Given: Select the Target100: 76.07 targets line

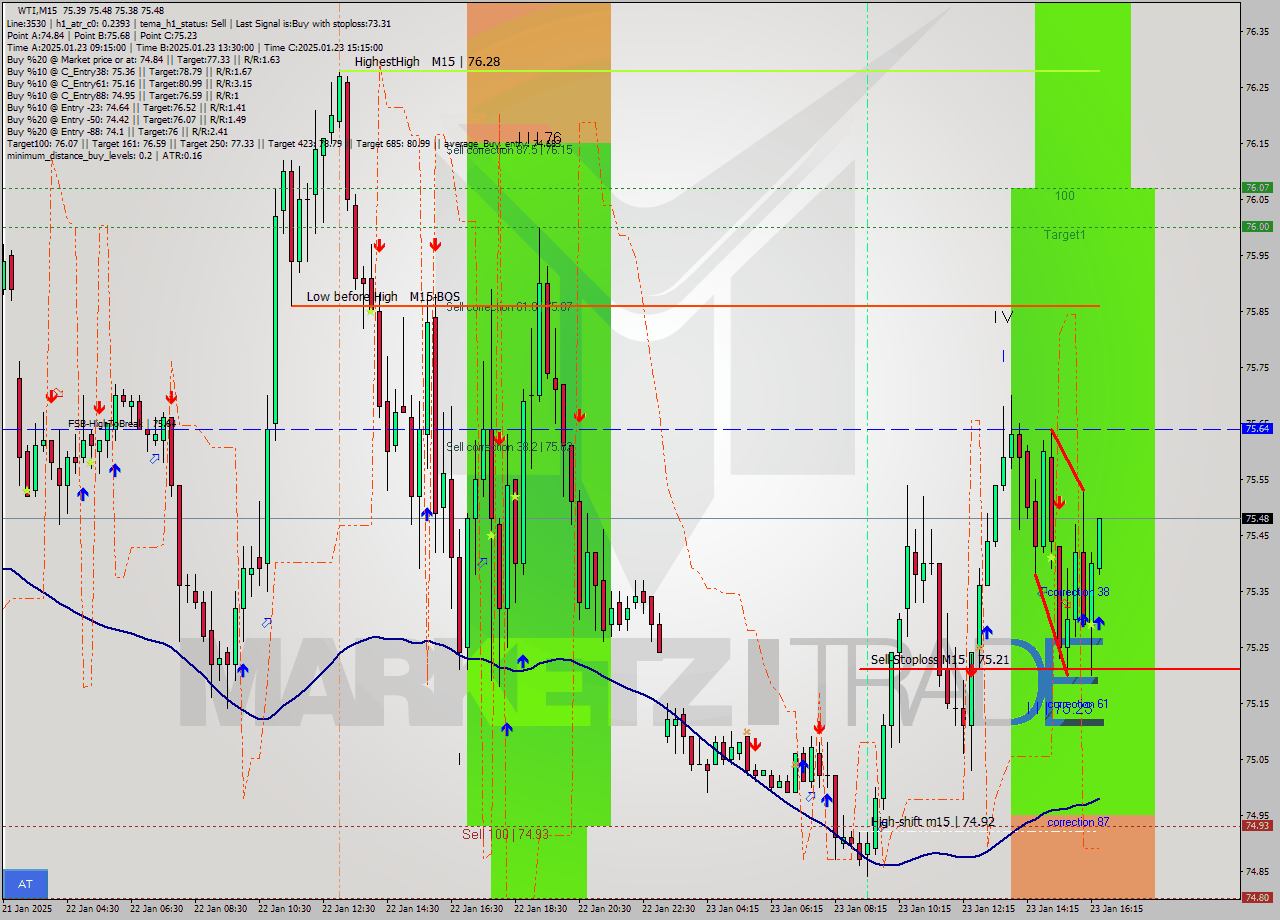Looking at the screenshot, I should (x=284, y=143).
